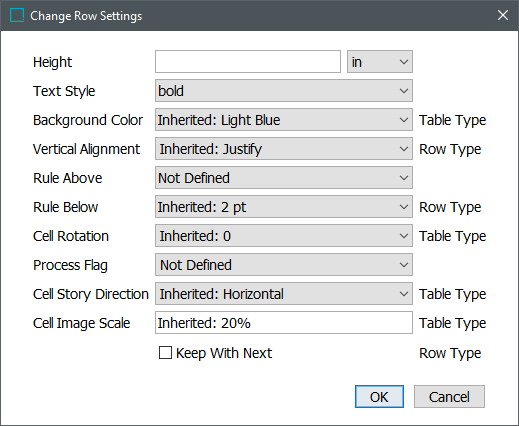Click Table Type label beside Background Color

click(452, 120)
